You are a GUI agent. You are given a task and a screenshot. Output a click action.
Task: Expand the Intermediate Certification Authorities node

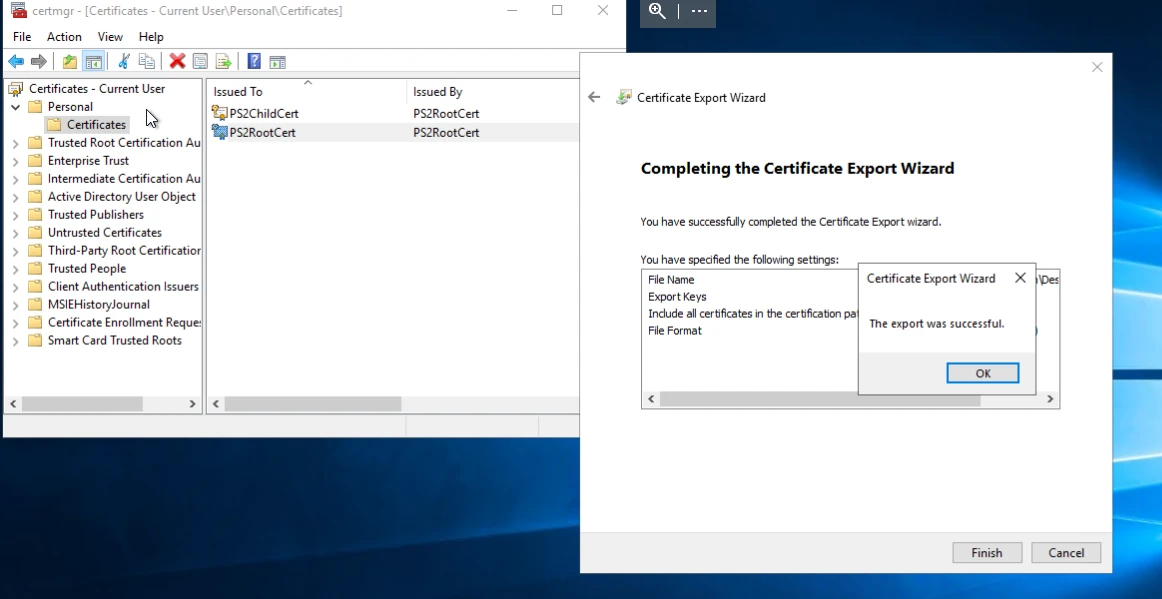click(x=17, y=178)
